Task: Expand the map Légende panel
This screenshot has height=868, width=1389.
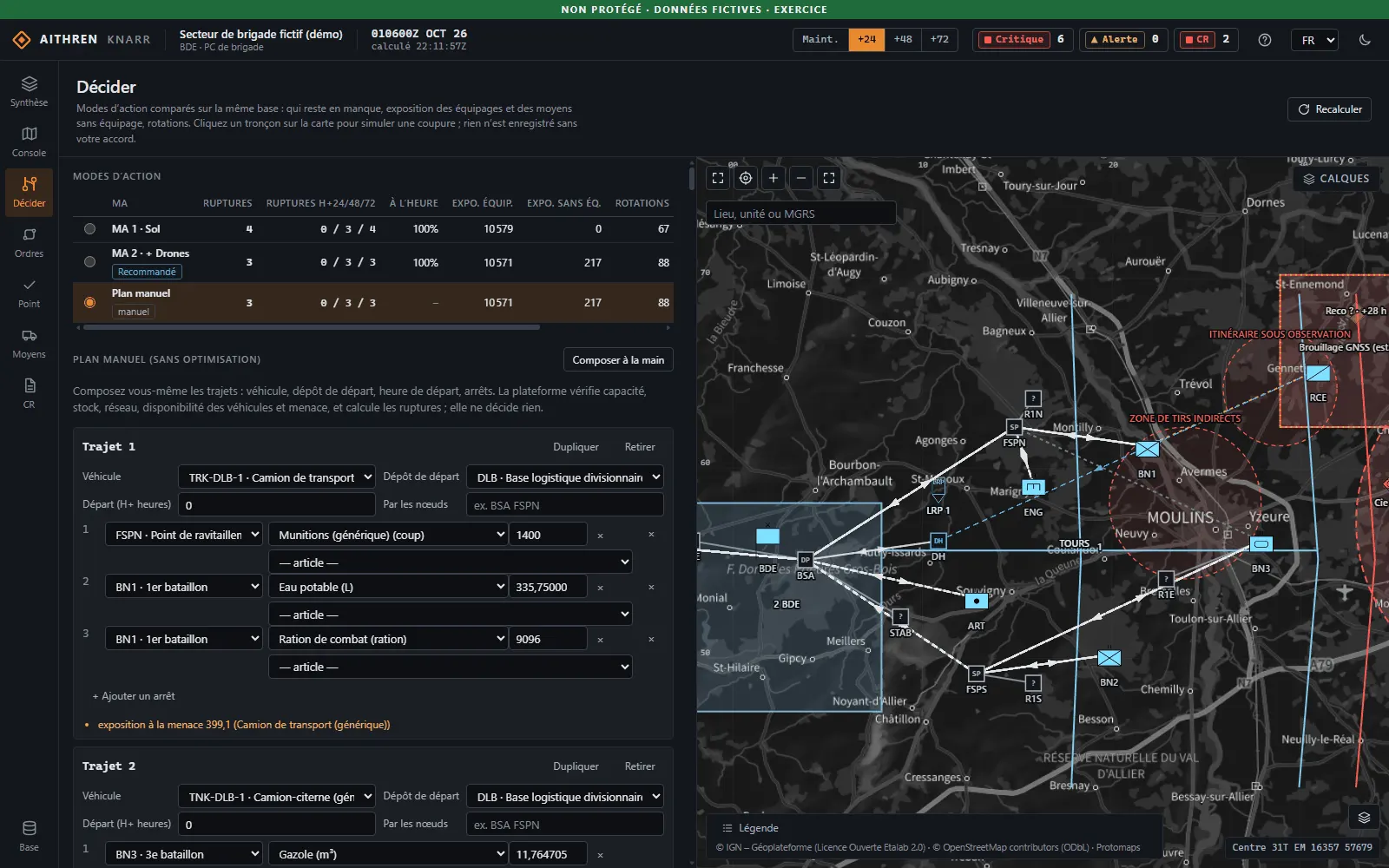Action: click(x=750, y=828)
